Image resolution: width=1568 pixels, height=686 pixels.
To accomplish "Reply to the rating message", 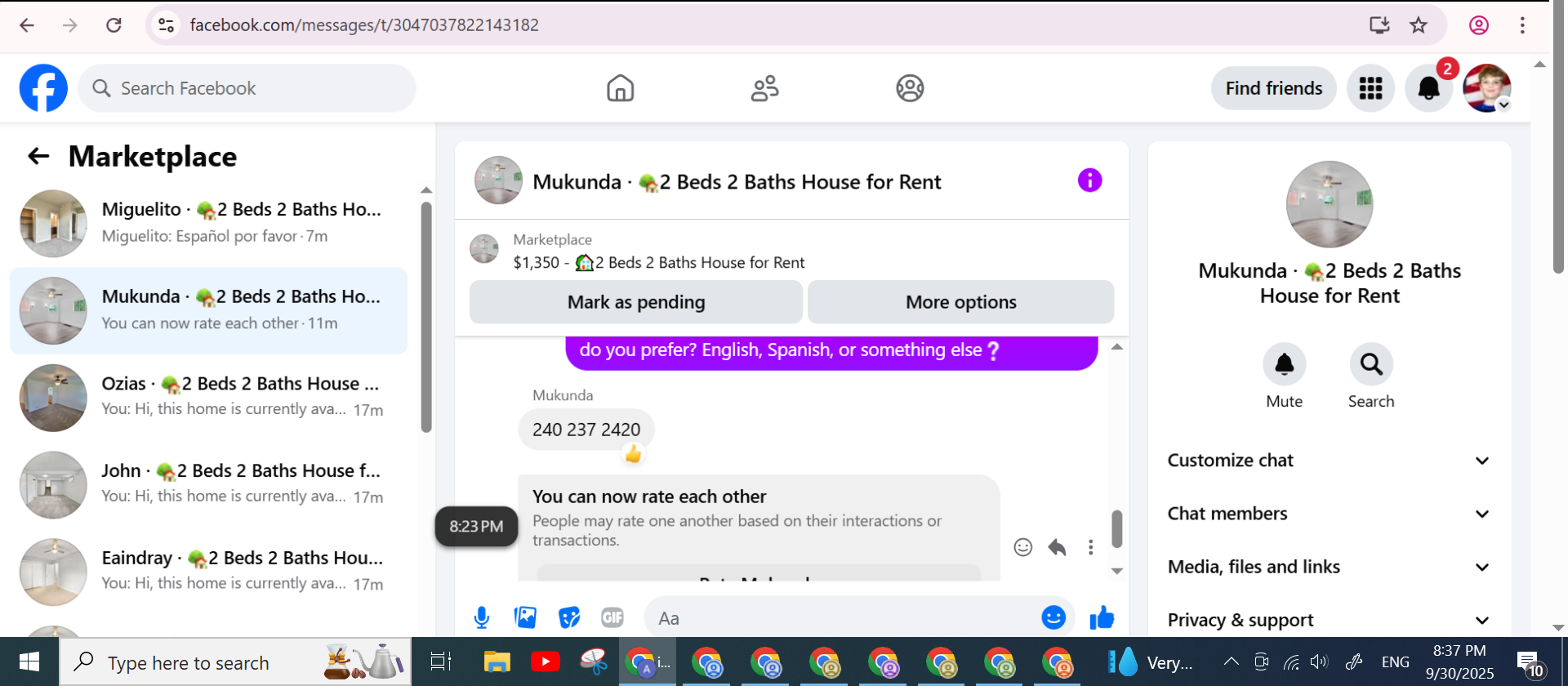I will click(x=1057, y=547).
